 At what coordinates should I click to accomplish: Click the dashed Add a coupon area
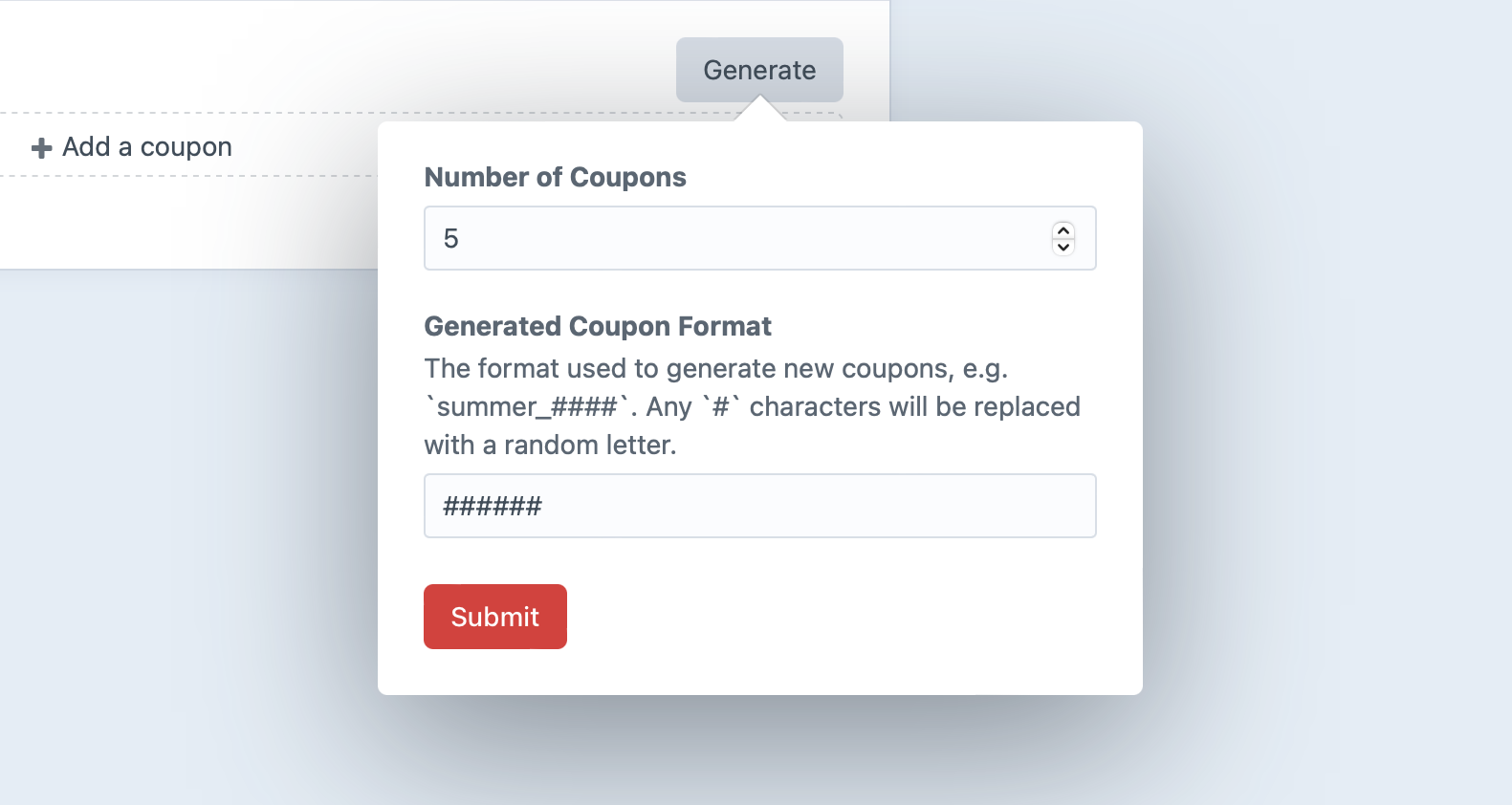[146, 146]
